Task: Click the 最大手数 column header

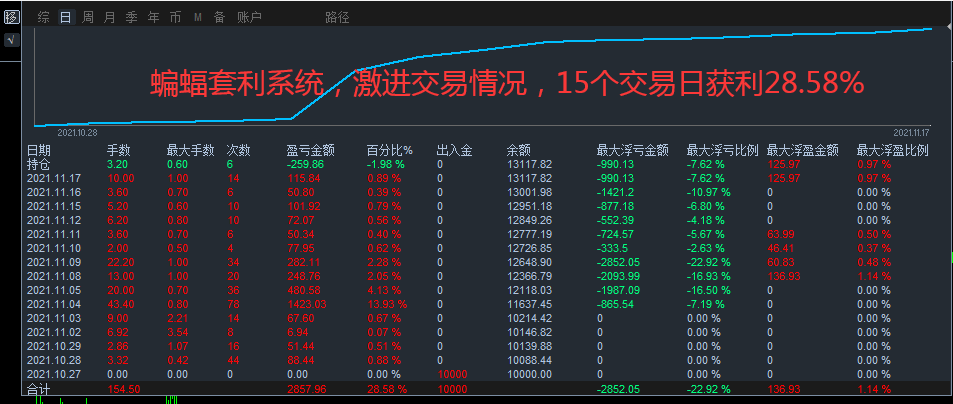Action: click(x=191, y=151)
